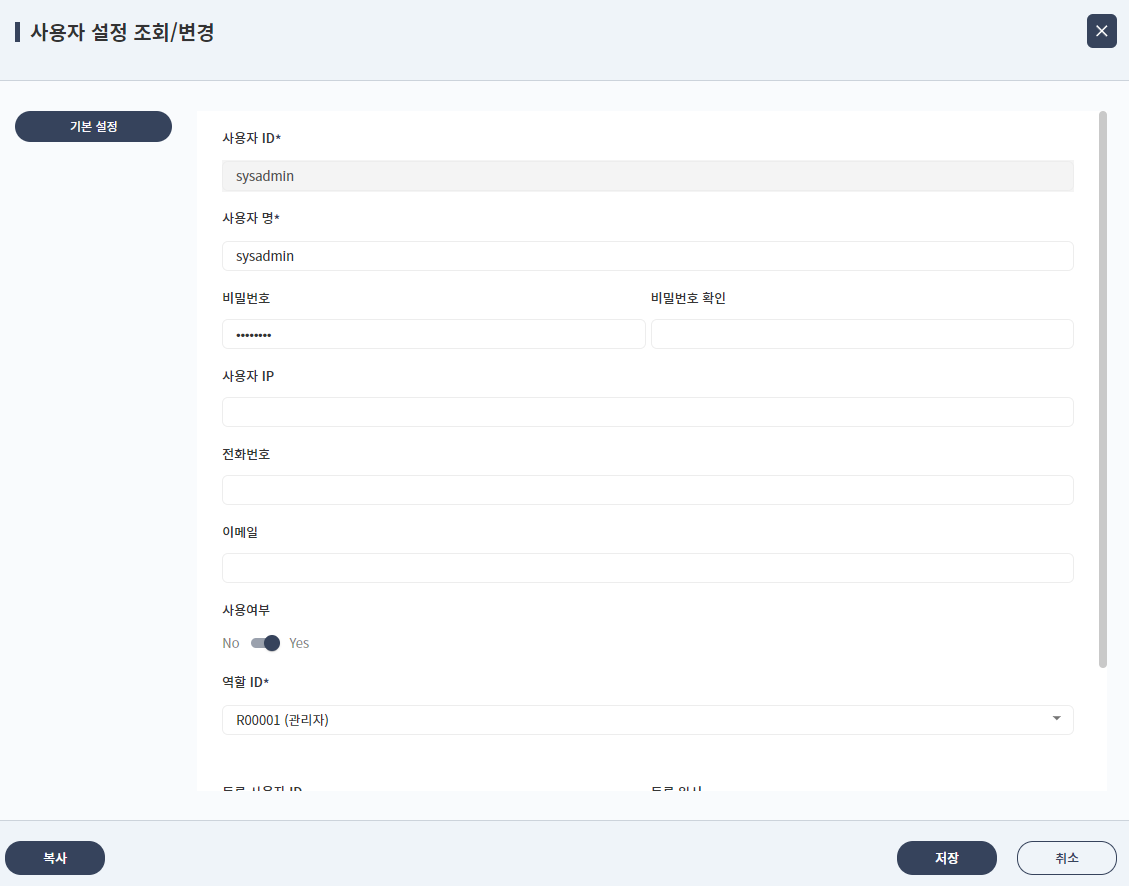
Task: Click the 저장 save button
Action: (x=946, y=857)
